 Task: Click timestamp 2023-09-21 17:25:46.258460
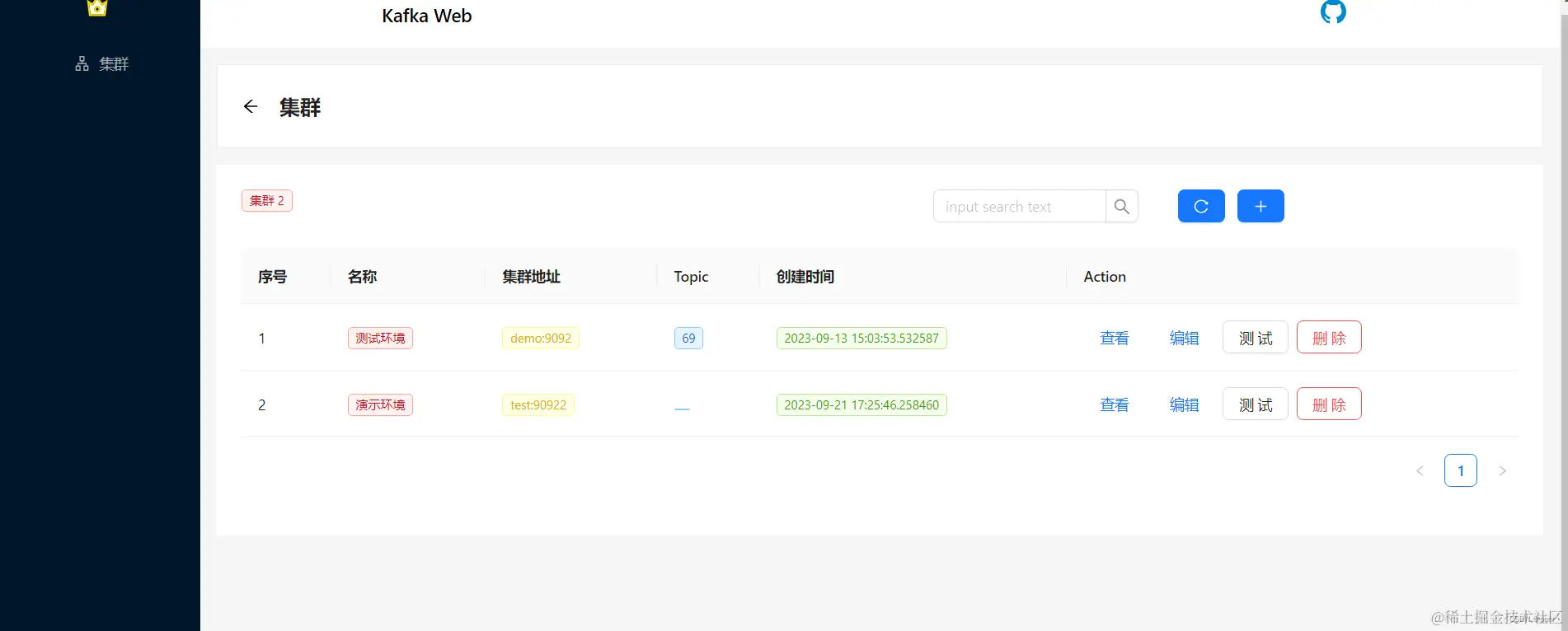pos(861,404)
